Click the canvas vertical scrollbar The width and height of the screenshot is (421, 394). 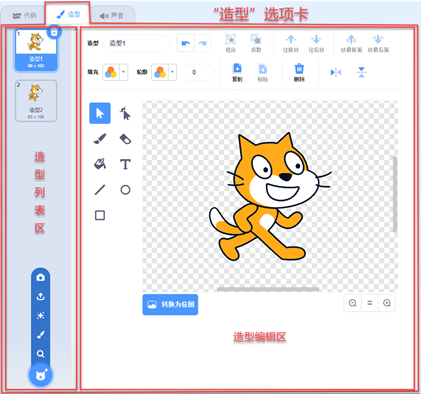point(395,194)
